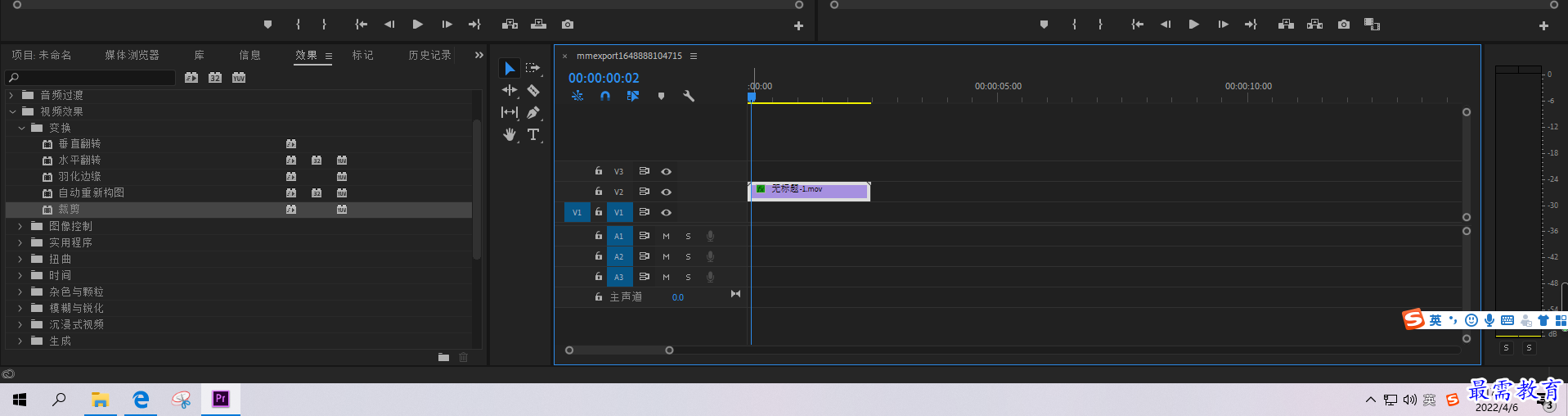Image resolution: width=1568 pixels, height=416 pixels.
Task: Select the Pen tool
Action: click(x=533, y=112)
